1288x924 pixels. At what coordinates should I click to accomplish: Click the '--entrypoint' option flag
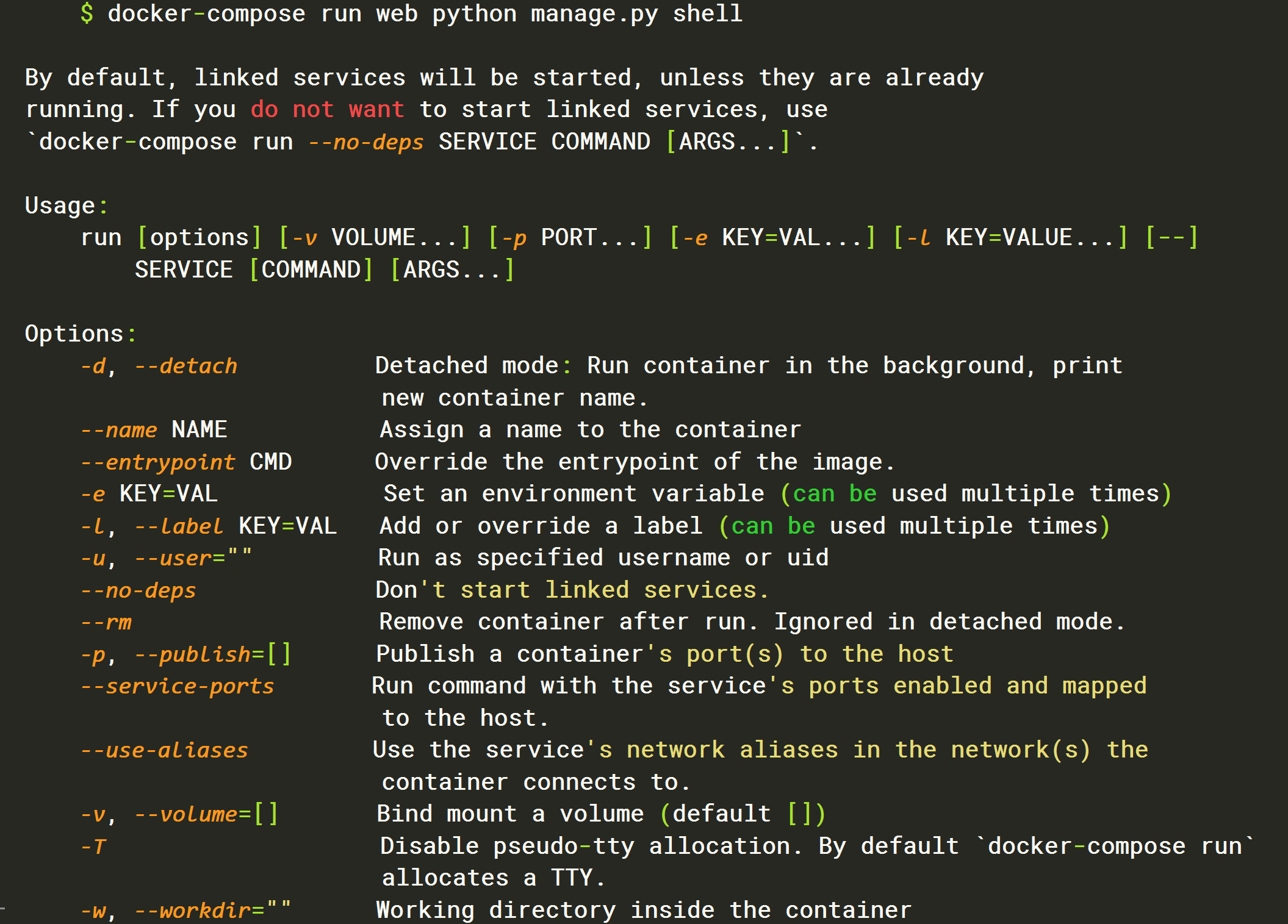[158, 462]
